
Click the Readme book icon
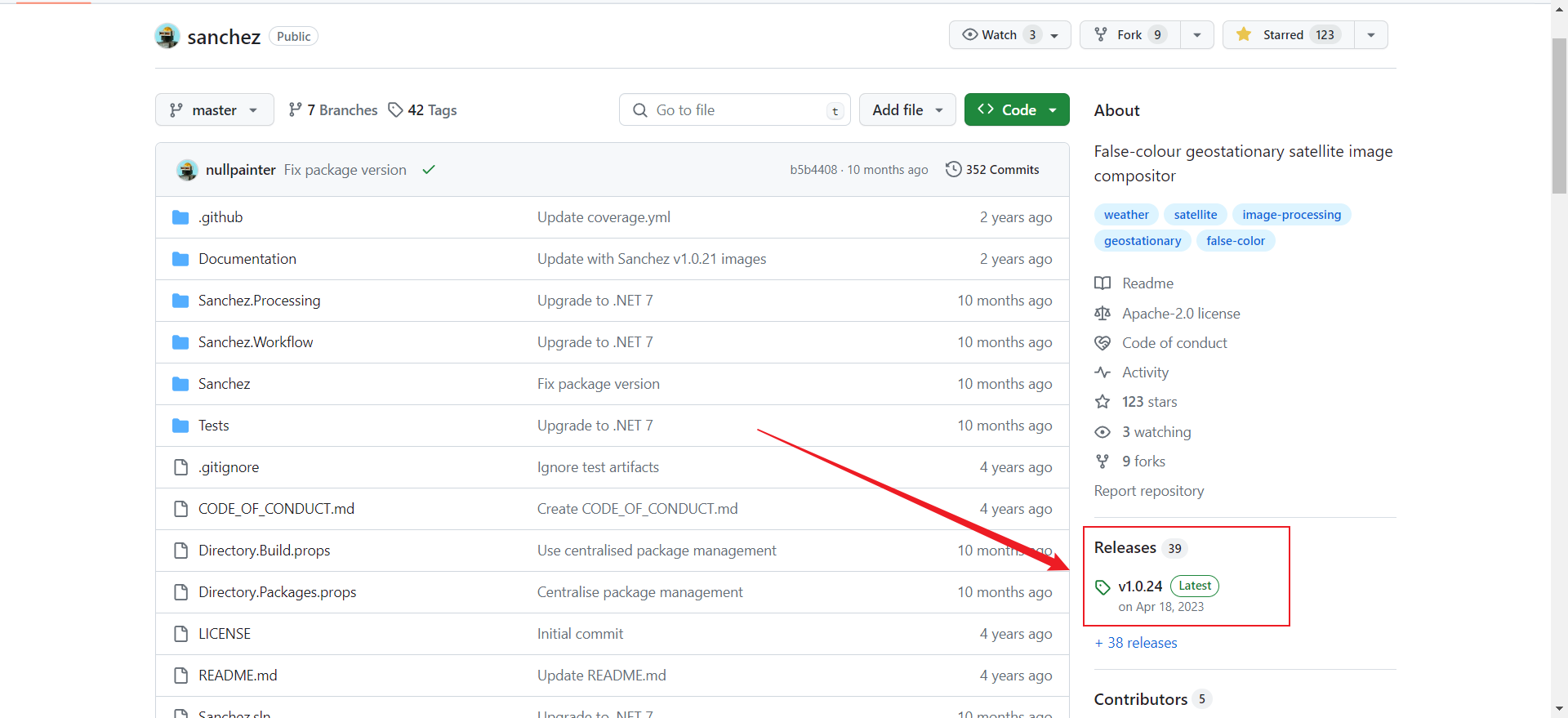click(x=1102, y=283)
